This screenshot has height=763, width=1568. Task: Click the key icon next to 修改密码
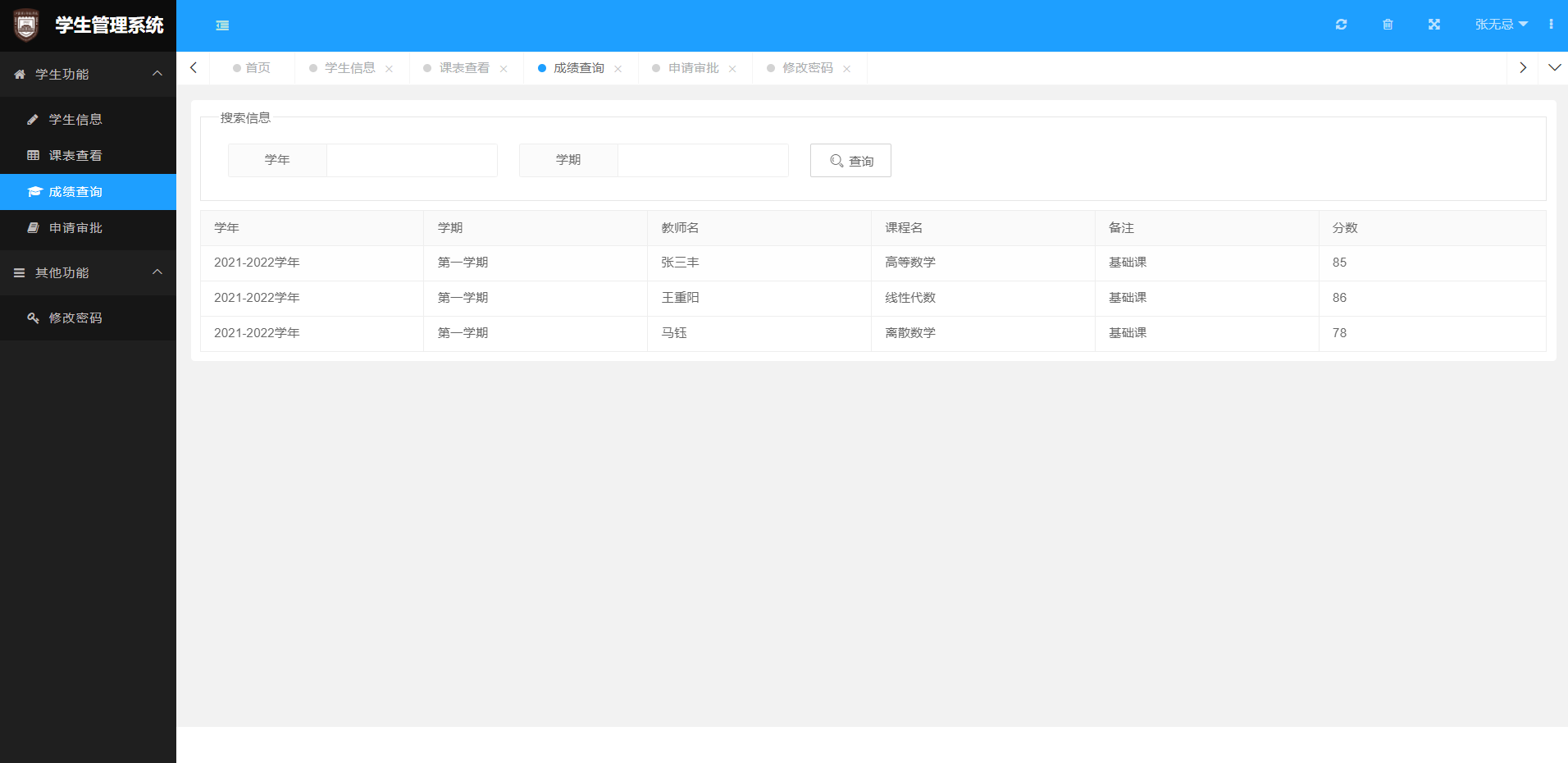[33, 318]
